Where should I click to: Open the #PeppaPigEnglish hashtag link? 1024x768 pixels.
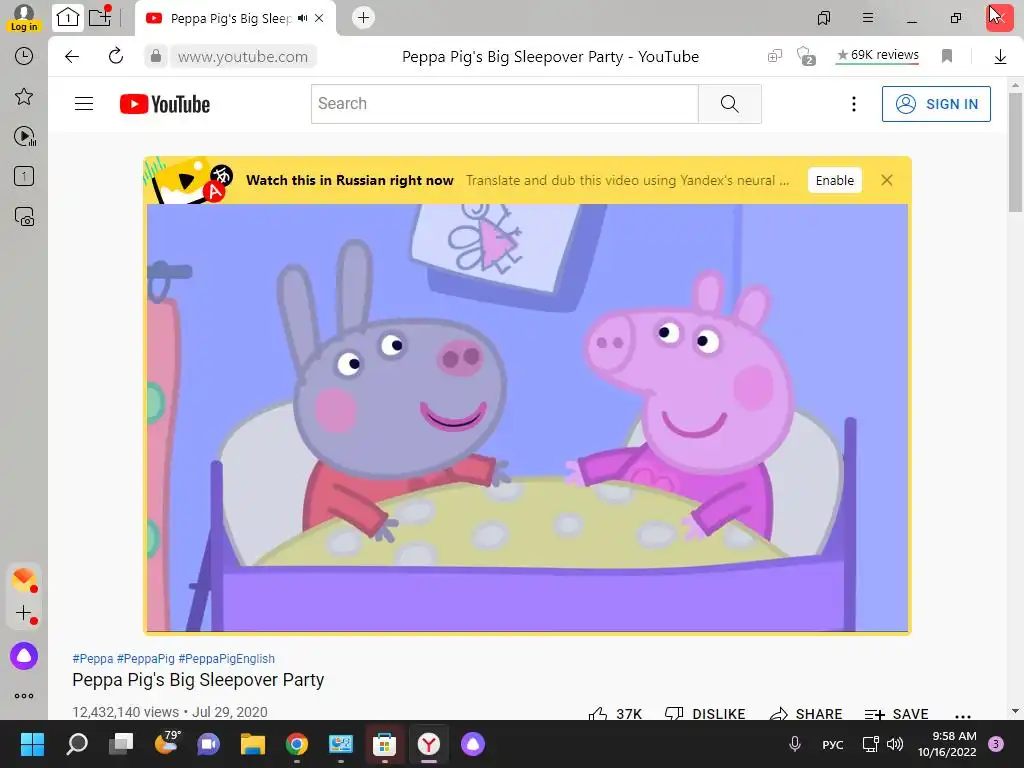pos(226,658)
